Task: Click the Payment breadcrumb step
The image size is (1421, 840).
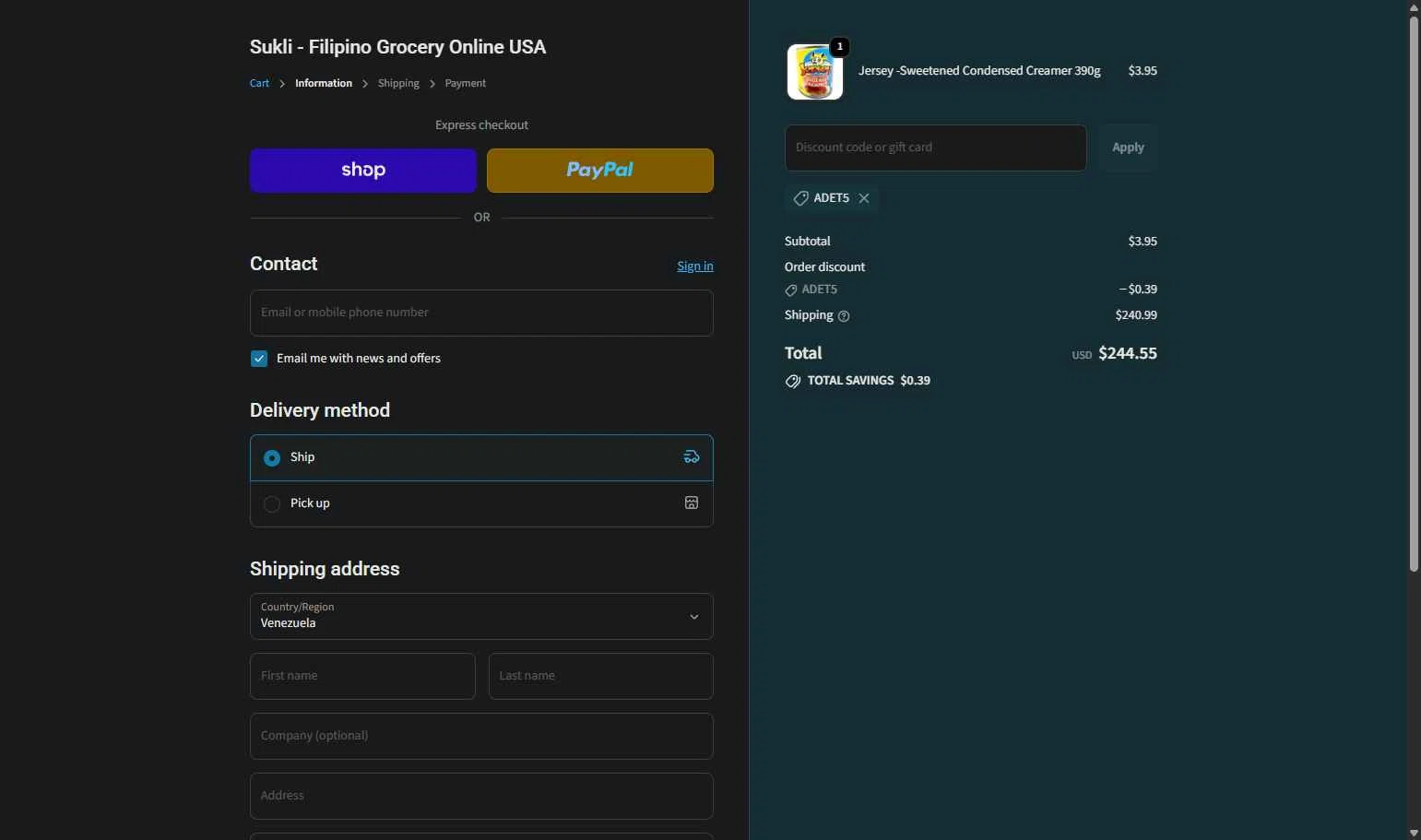Action: click(x=465, y=83)
